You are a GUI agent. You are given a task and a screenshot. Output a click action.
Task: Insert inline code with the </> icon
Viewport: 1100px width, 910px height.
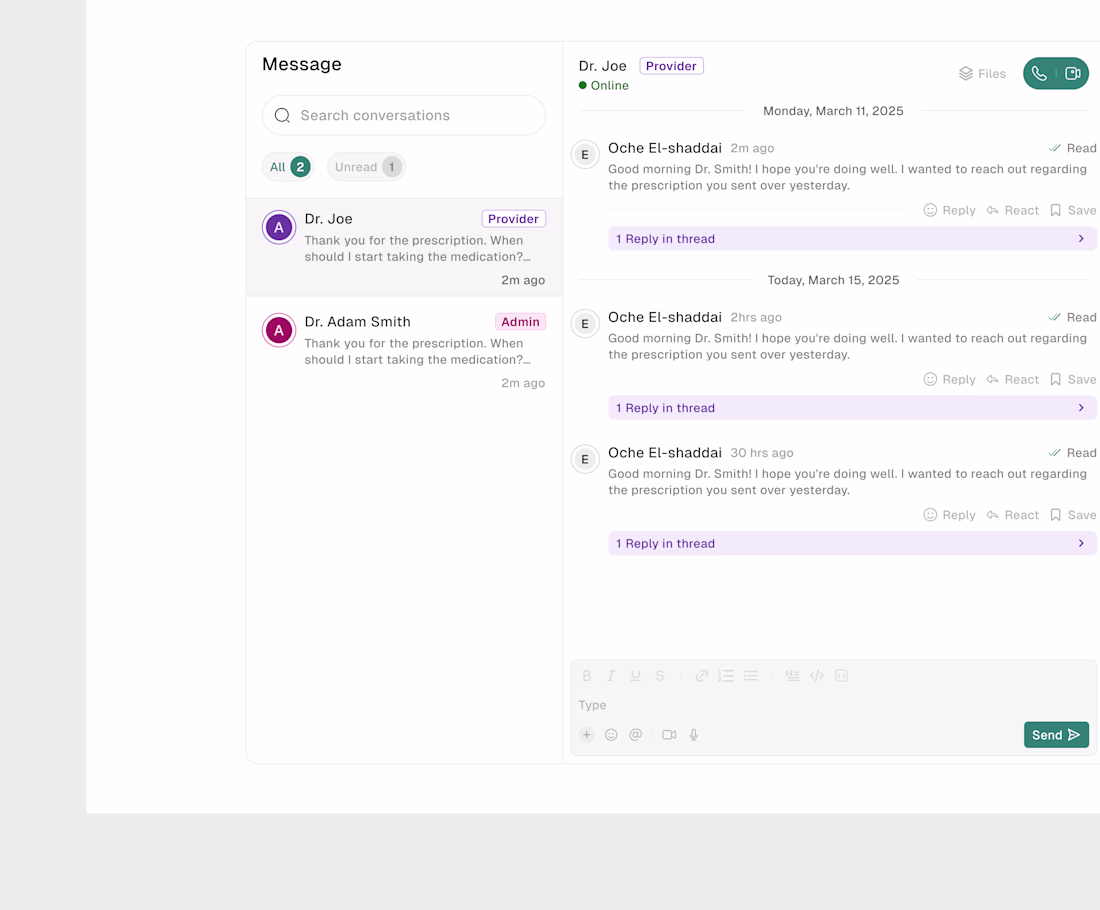click(x=817, y=676)
